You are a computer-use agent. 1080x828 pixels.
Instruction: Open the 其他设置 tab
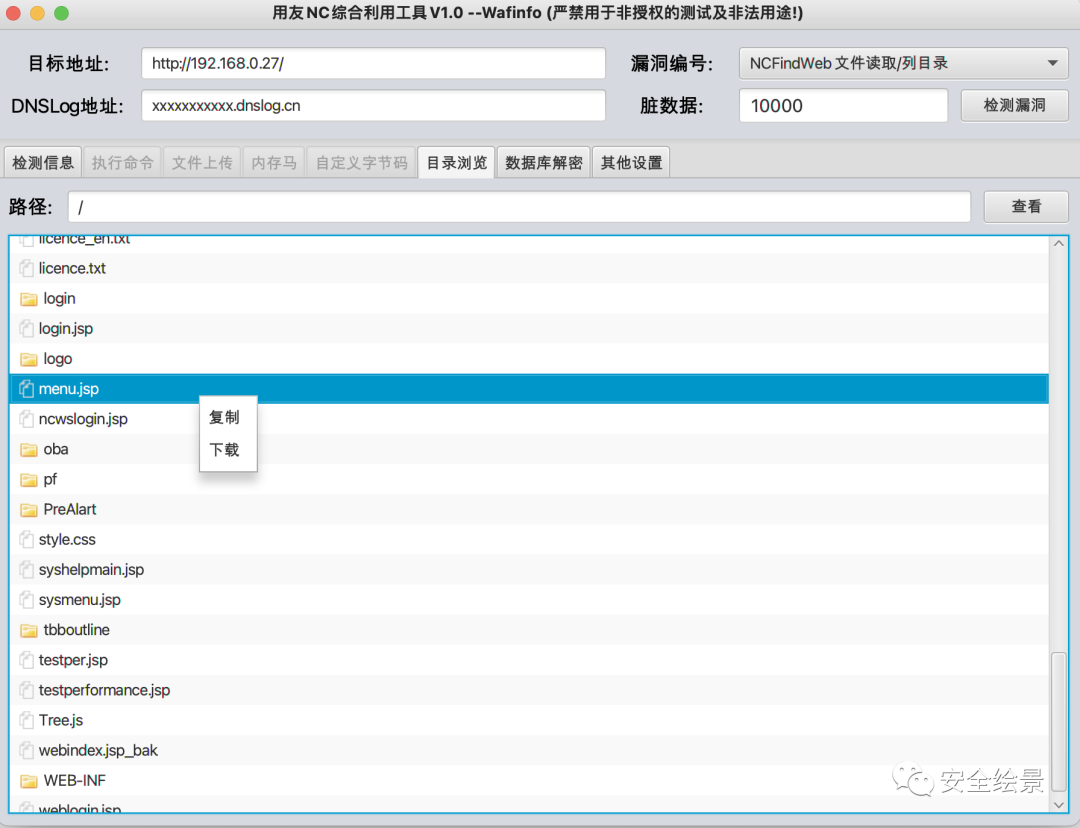coord(631,163)
